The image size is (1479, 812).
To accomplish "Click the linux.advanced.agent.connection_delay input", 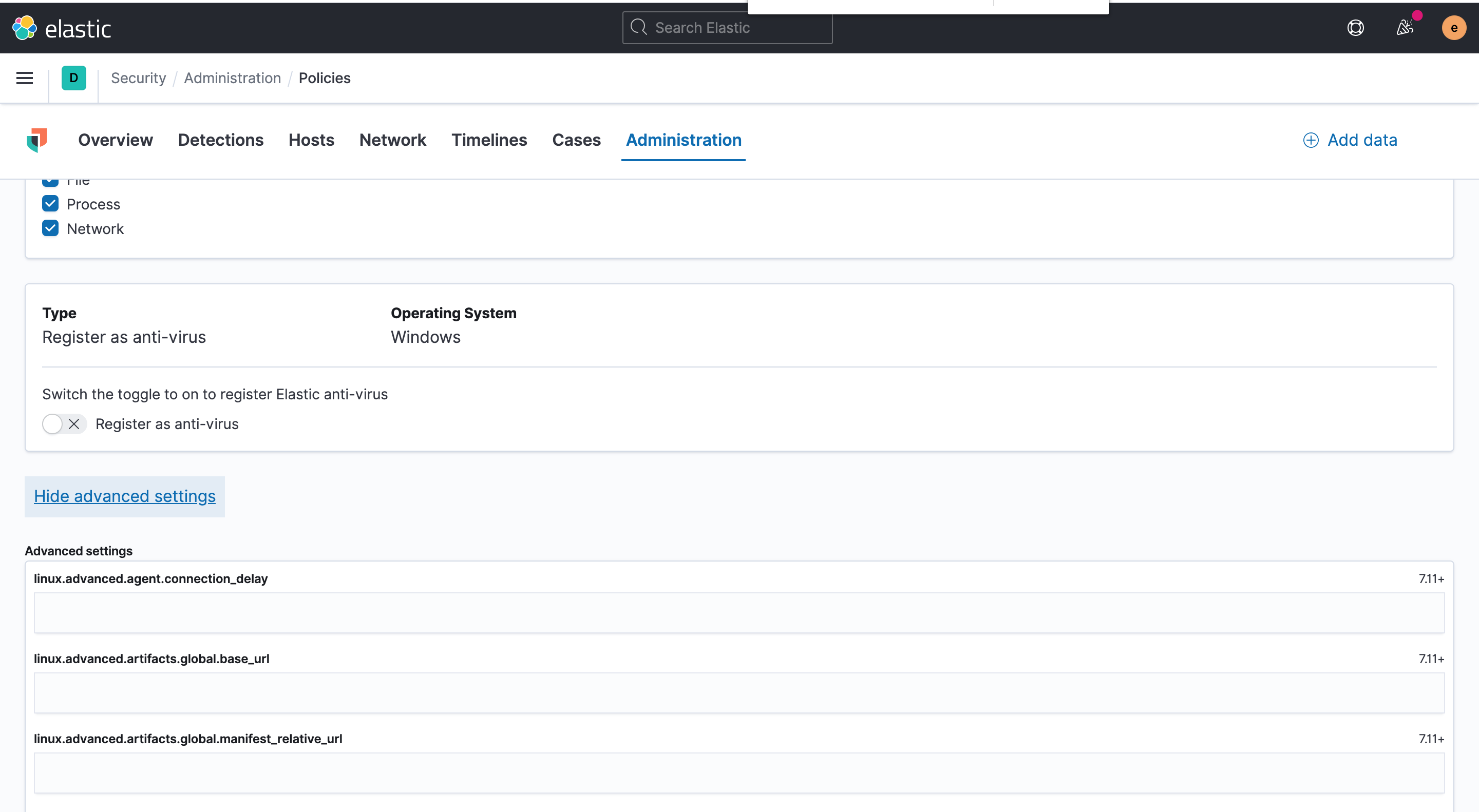I will pos(738,613).
